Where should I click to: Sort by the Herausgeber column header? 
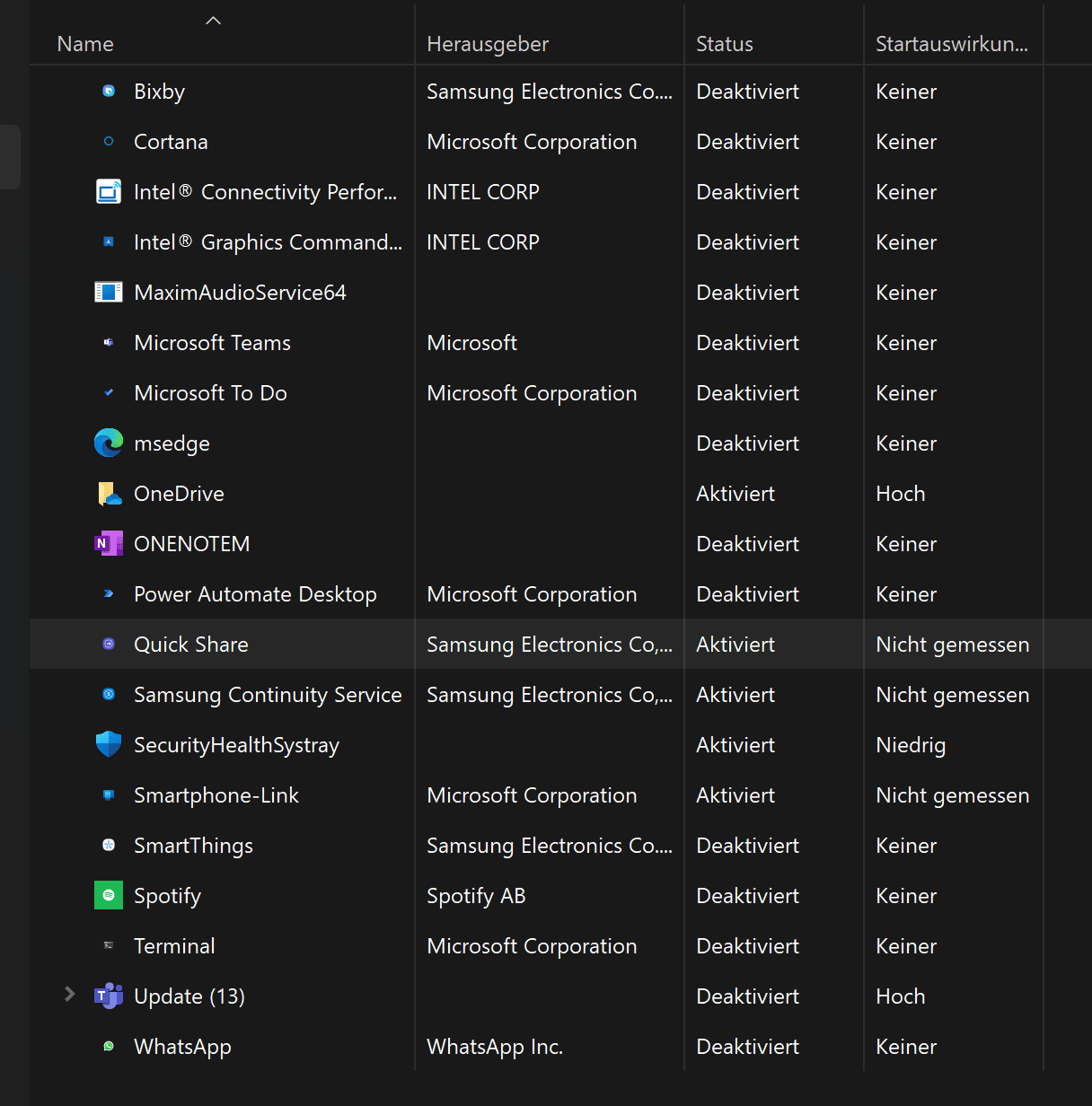tap(488, 44)
